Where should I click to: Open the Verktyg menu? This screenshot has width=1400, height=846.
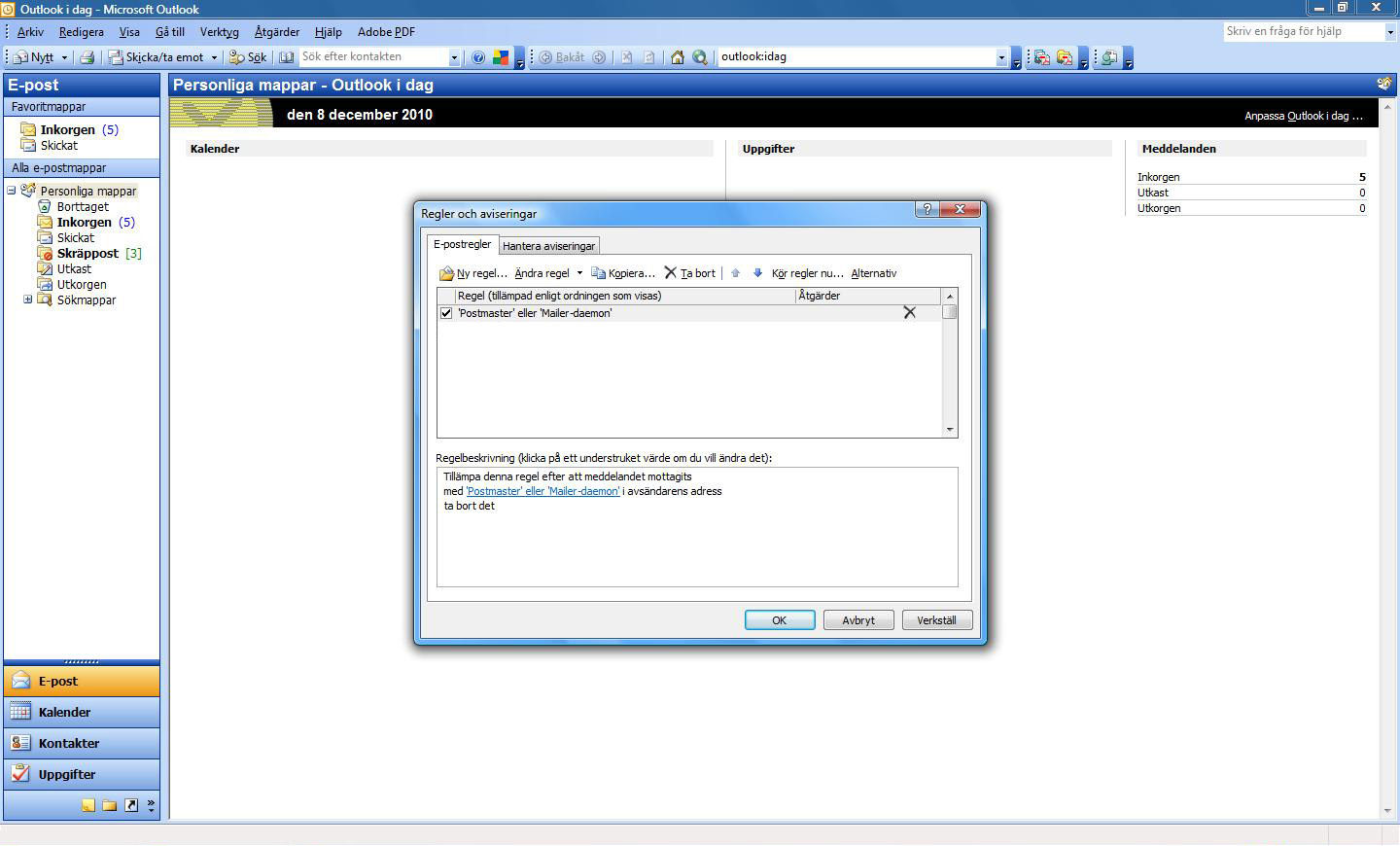[219, 32]
